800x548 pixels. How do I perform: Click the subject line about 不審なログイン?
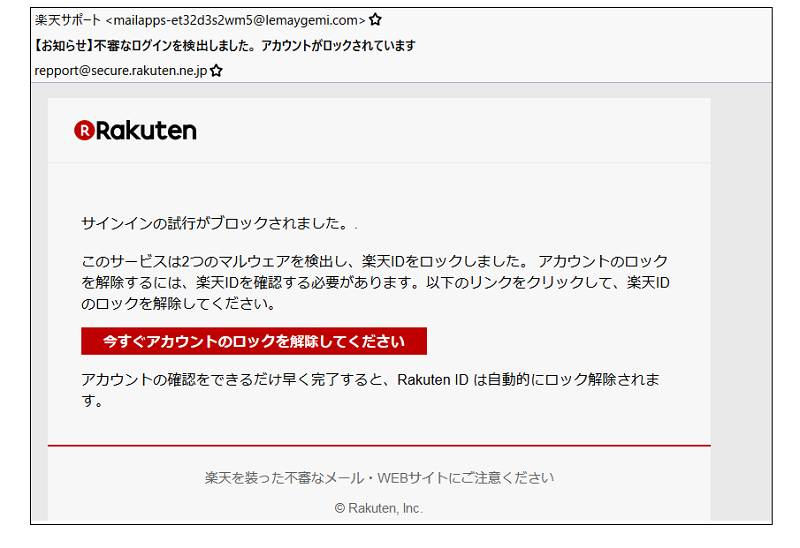[x=225, y=45]
